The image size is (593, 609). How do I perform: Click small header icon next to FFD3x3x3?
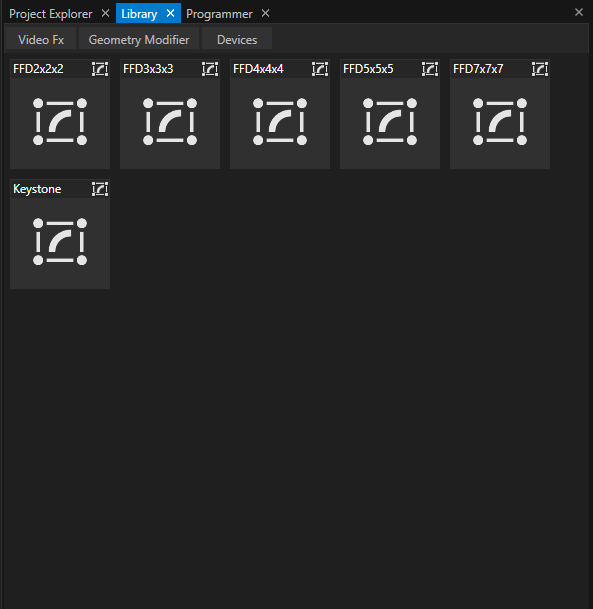point(210,69)
